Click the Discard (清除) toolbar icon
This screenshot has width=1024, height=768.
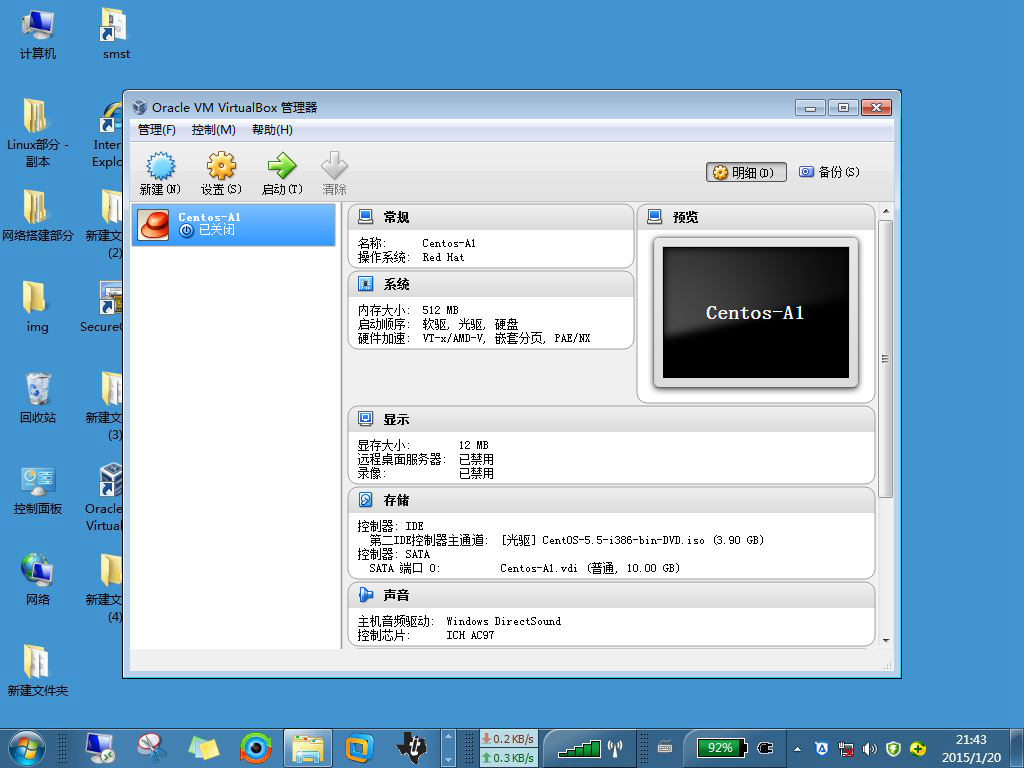point(334,166)
